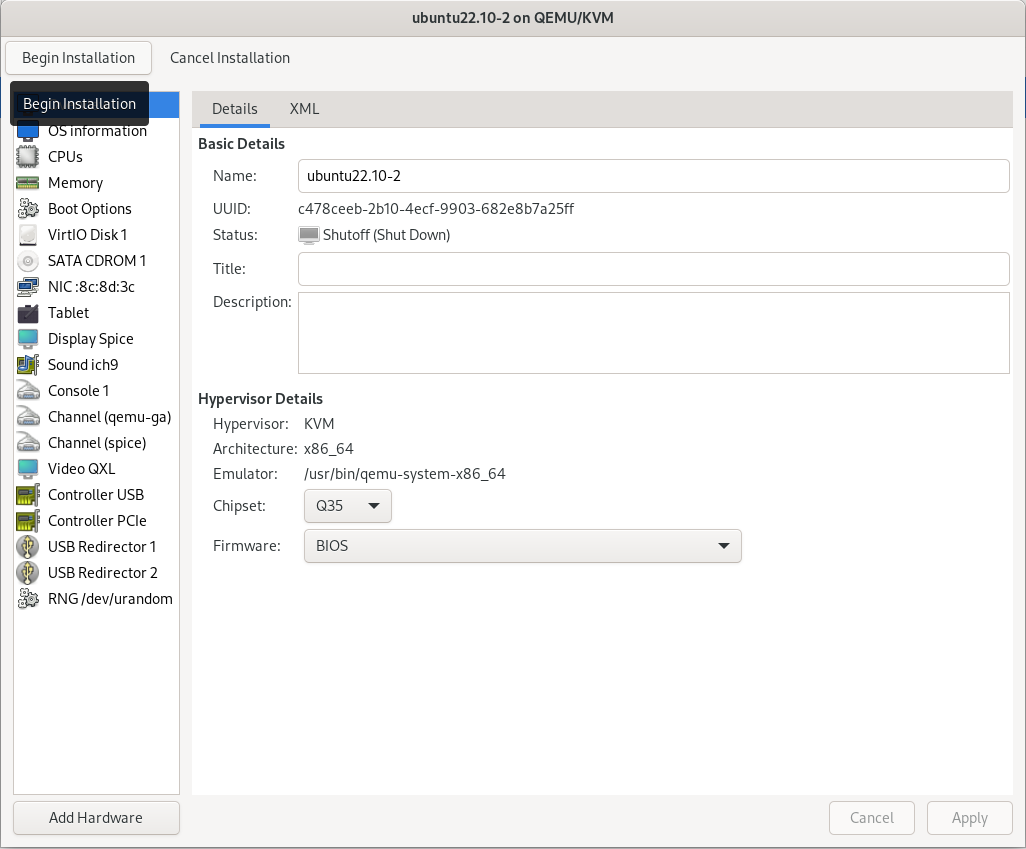Screen dimensions: 1026x849
Task: Click the NIC network computers icon
Action: click(27, 287)
